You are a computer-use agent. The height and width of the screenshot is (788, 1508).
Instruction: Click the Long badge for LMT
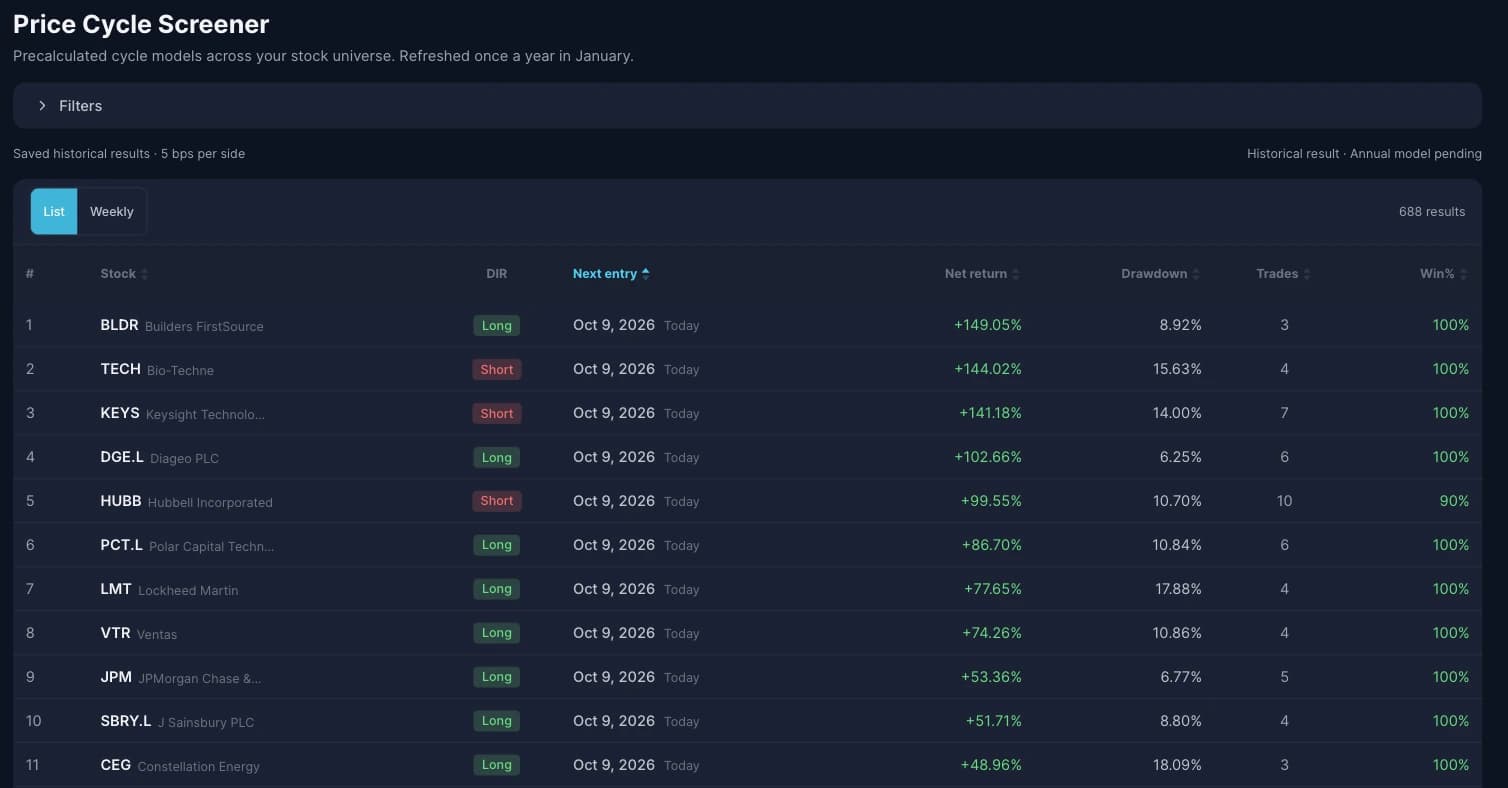pos(497,589)
